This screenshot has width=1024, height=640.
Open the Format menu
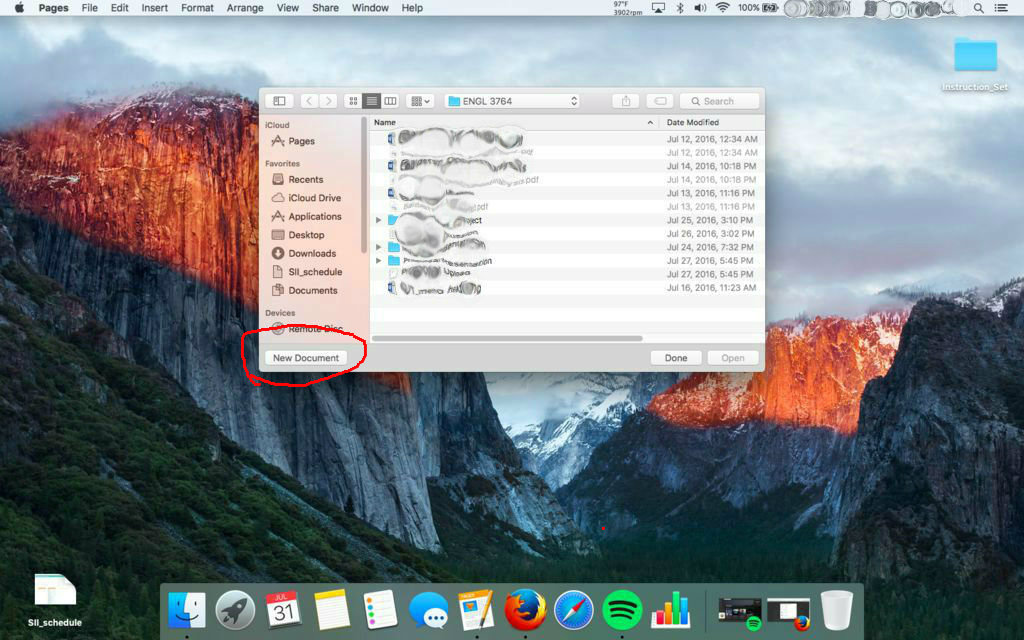pyautogui.click(x=197, y=8)
